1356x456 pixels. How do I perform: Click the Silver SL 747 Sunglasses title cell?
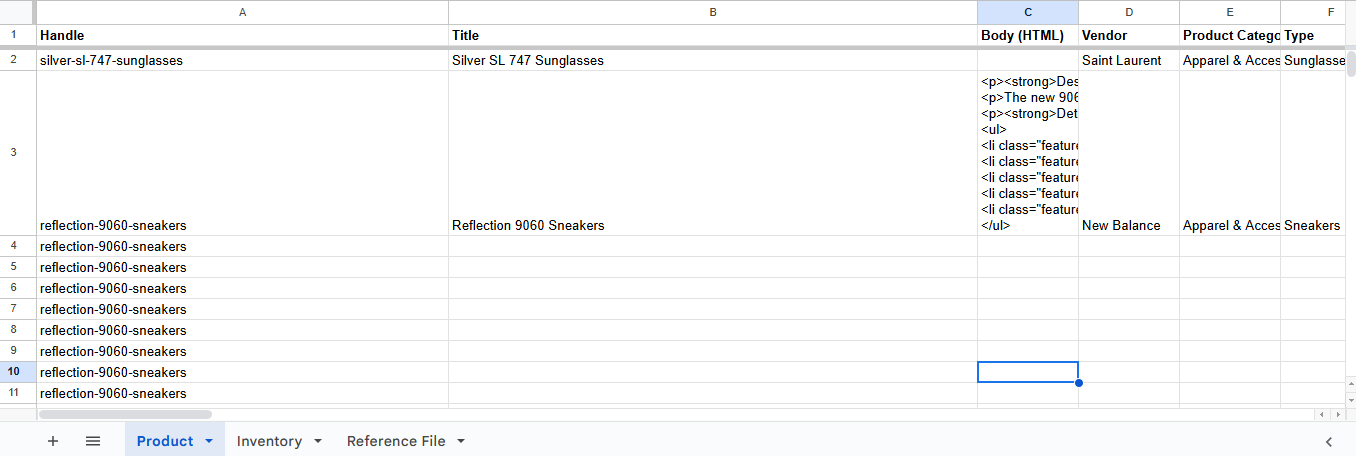pos(712,60)
